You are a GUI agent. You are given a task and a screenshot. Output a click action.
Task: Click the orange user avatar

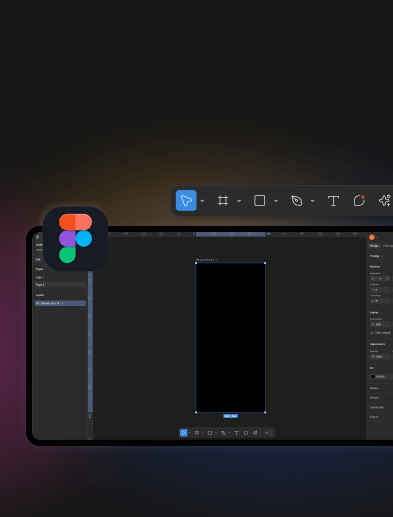coord(372,237)
